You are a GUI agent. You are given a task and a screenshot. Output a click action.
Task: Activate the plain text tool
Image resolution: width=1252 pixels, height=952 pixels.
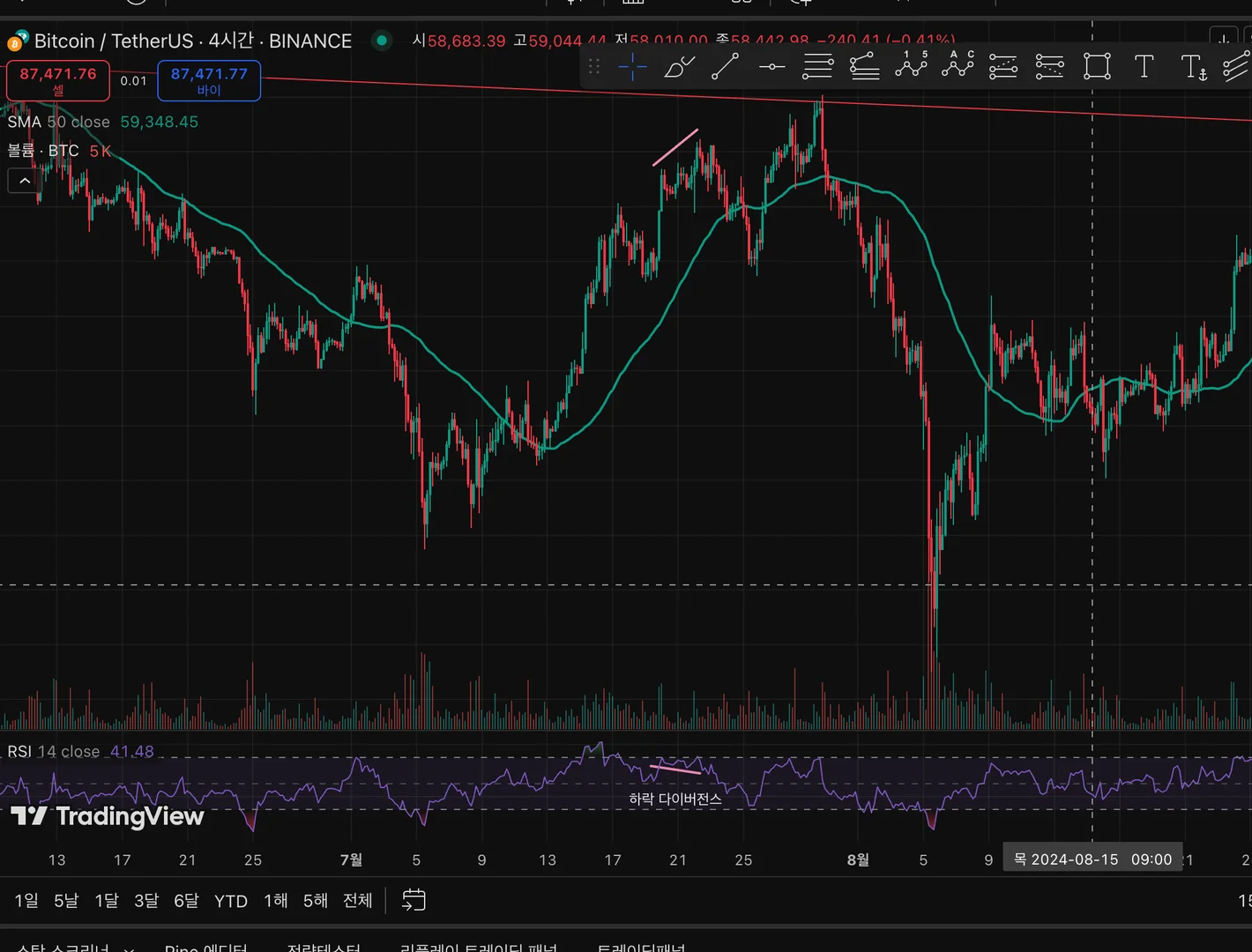point(1144,66)
